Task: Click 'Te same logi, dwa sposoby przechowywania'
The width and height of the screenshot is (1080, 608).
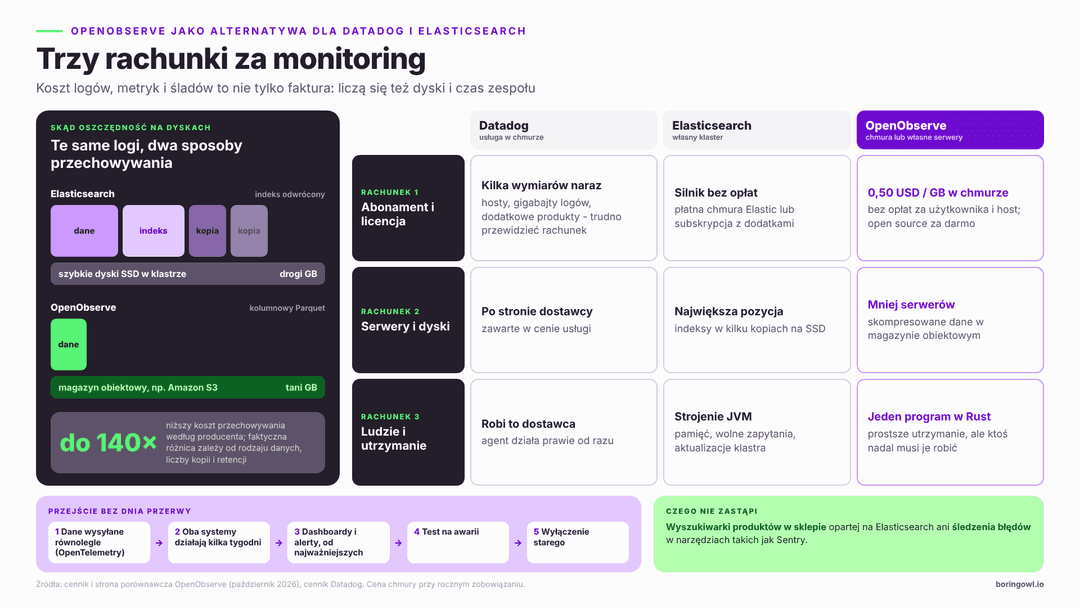Action: (146, 154)
